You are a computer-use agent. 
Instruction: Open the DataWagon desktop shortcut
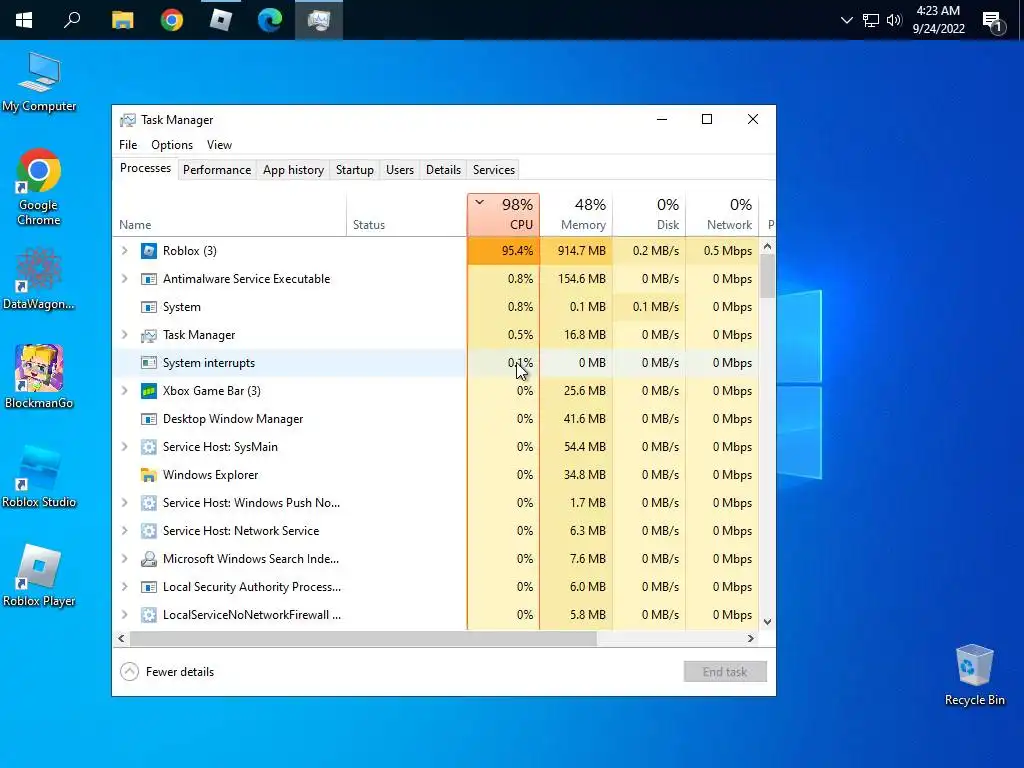(39, 280)
